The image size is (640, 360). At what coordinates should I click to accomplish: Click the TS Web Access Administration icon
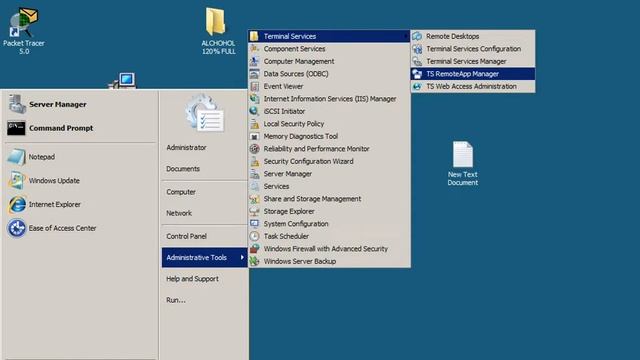tap(417, 87)
